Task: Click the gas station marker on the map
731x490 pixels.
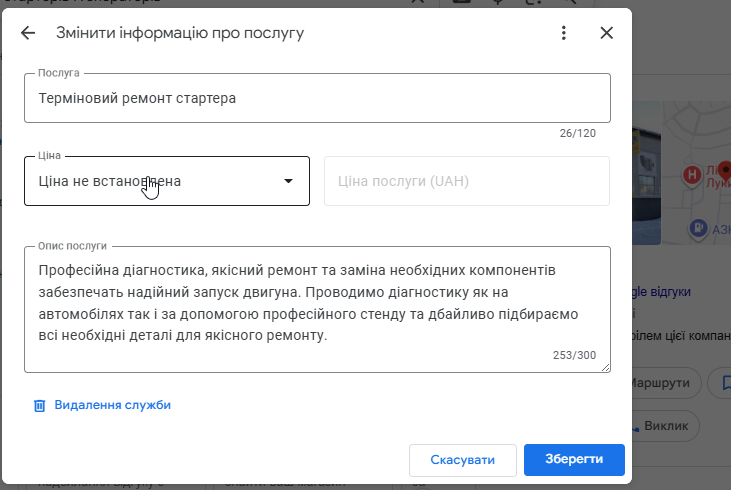Action: [697, 227]
